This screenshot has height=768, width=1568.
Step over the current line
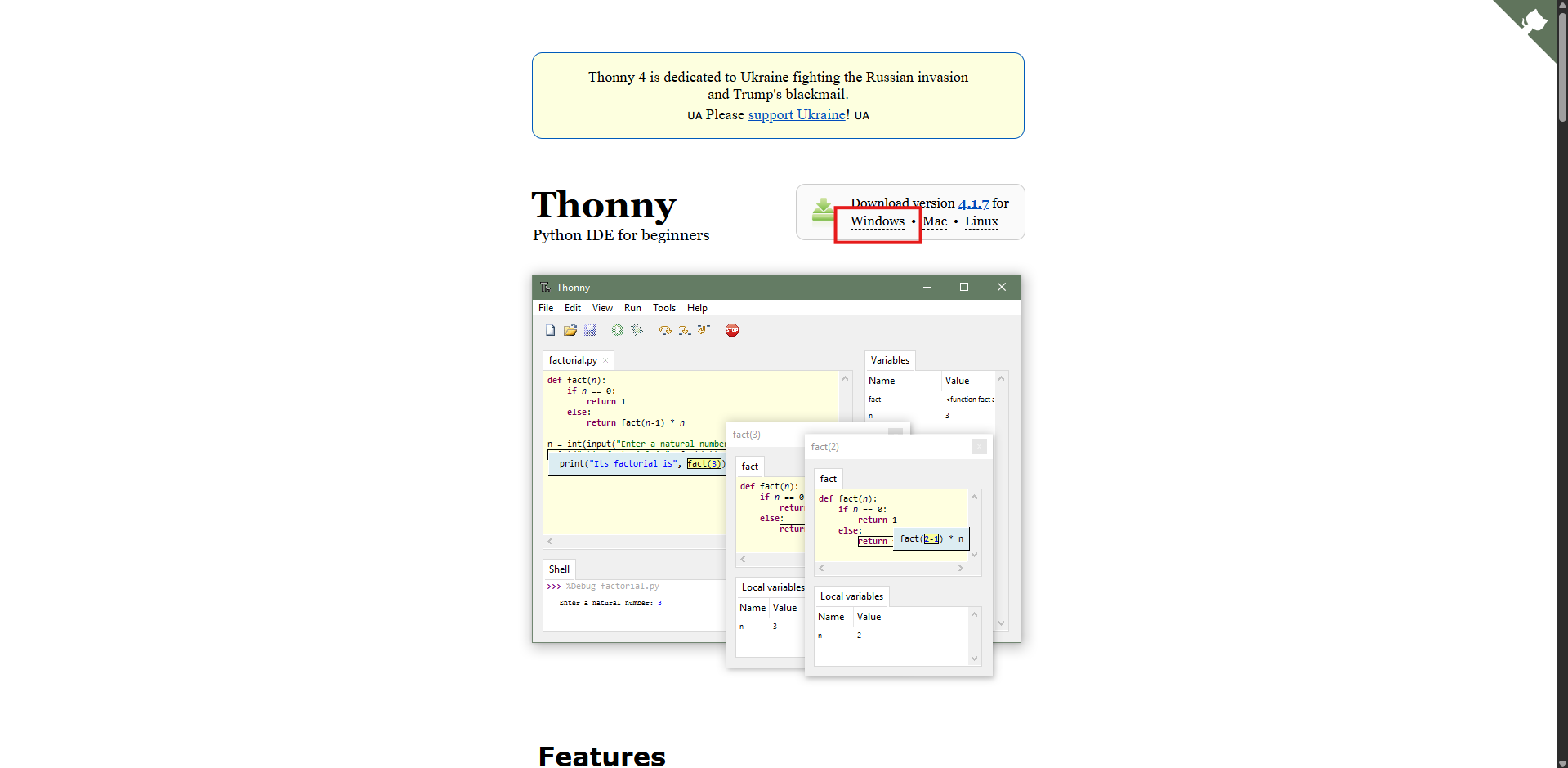click(664, 330)
